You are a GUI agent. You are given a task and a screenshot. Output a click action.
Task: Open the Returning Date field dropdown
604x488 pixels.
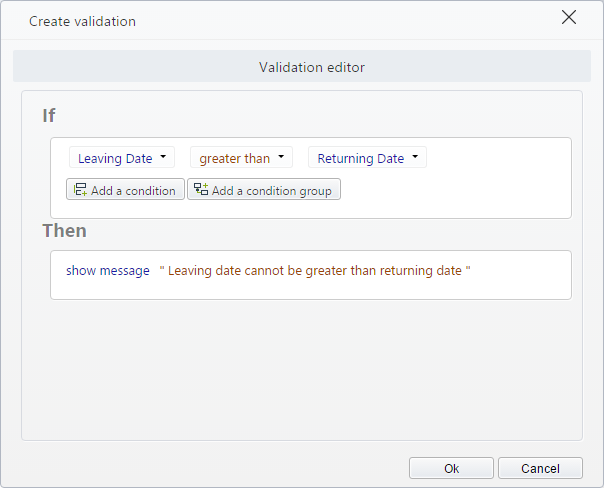(367, 157)
